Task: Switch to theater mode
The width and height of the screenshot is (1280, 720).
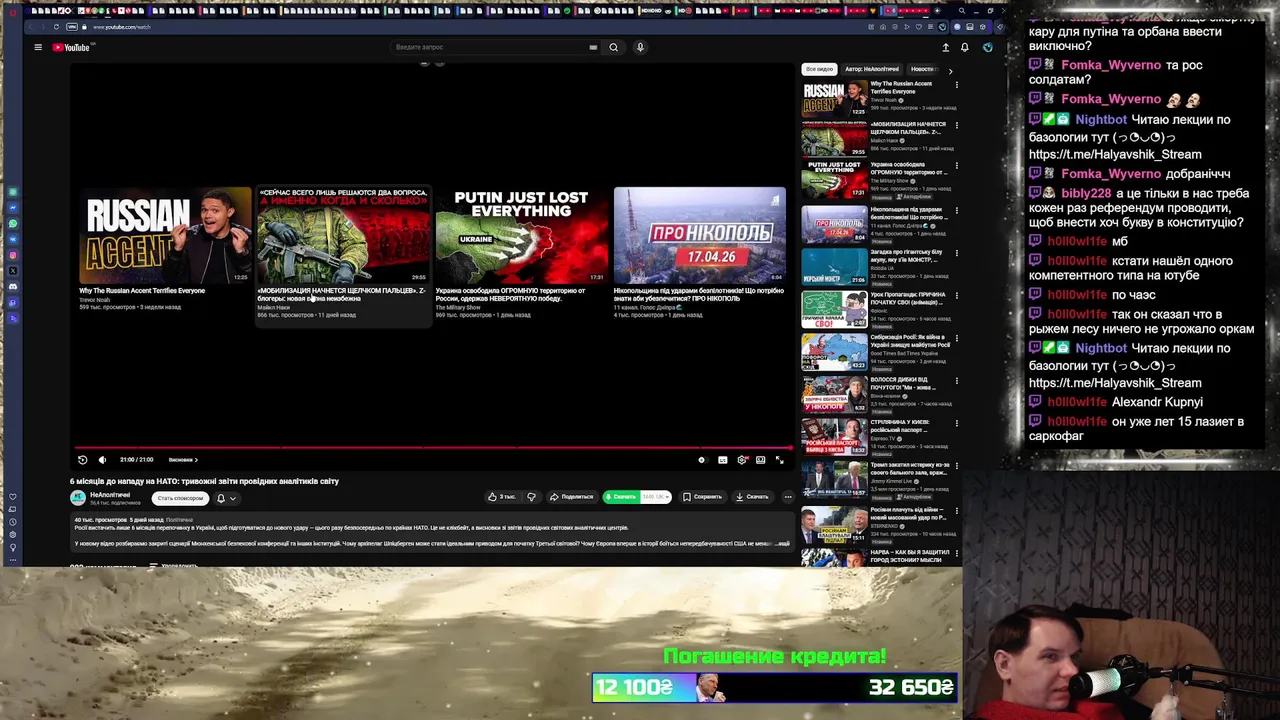Action: coord(761,460)
